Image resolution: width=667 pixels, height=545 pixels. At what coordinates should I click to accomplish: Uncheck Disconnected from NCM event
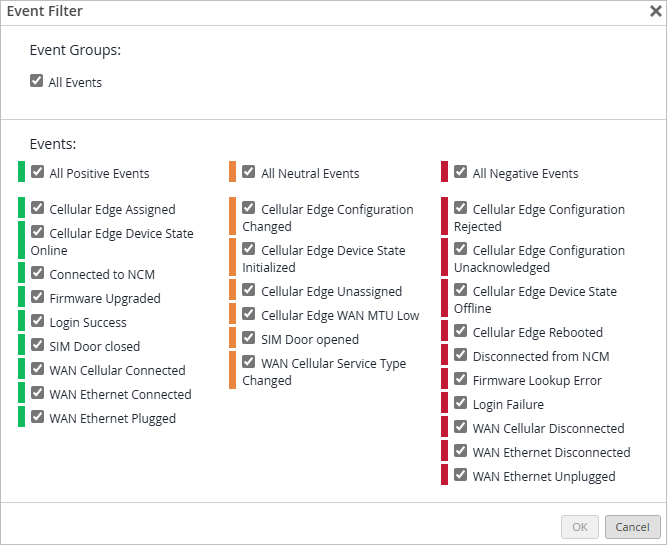(x=461, y=355)
